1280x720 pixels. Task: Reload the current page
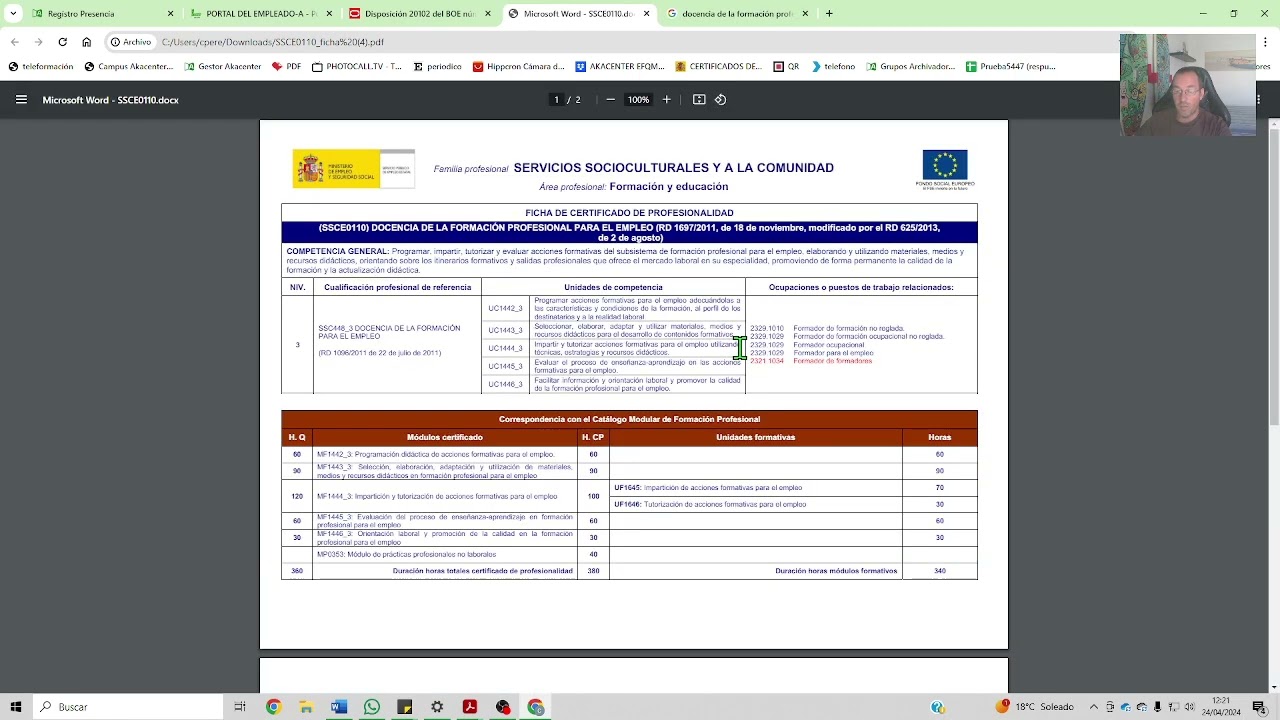click(x=62, y=42)
